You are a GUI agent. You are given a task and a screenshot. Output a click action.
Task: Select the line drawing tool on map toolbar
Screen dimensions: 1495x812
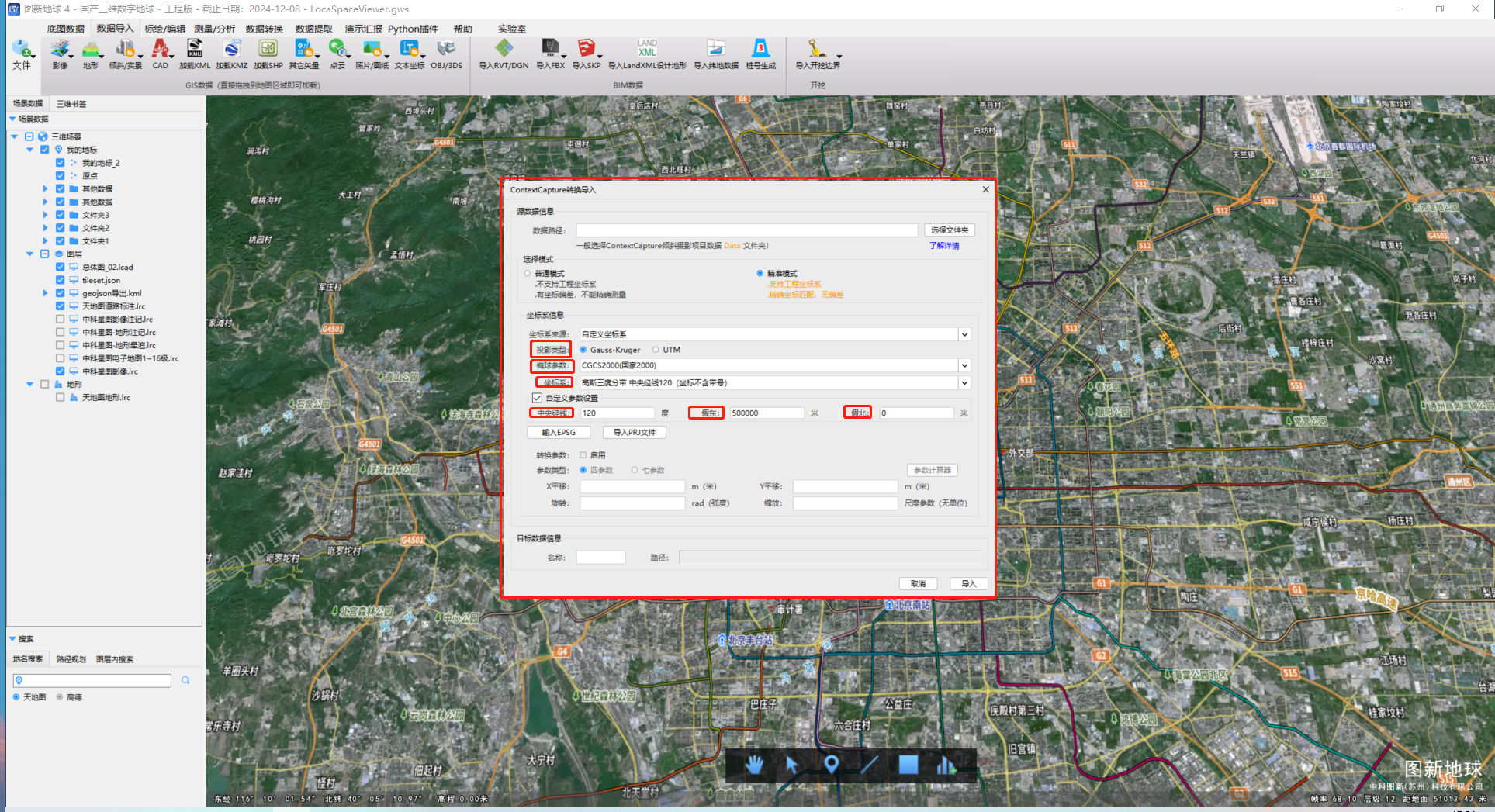click(869, 765)
